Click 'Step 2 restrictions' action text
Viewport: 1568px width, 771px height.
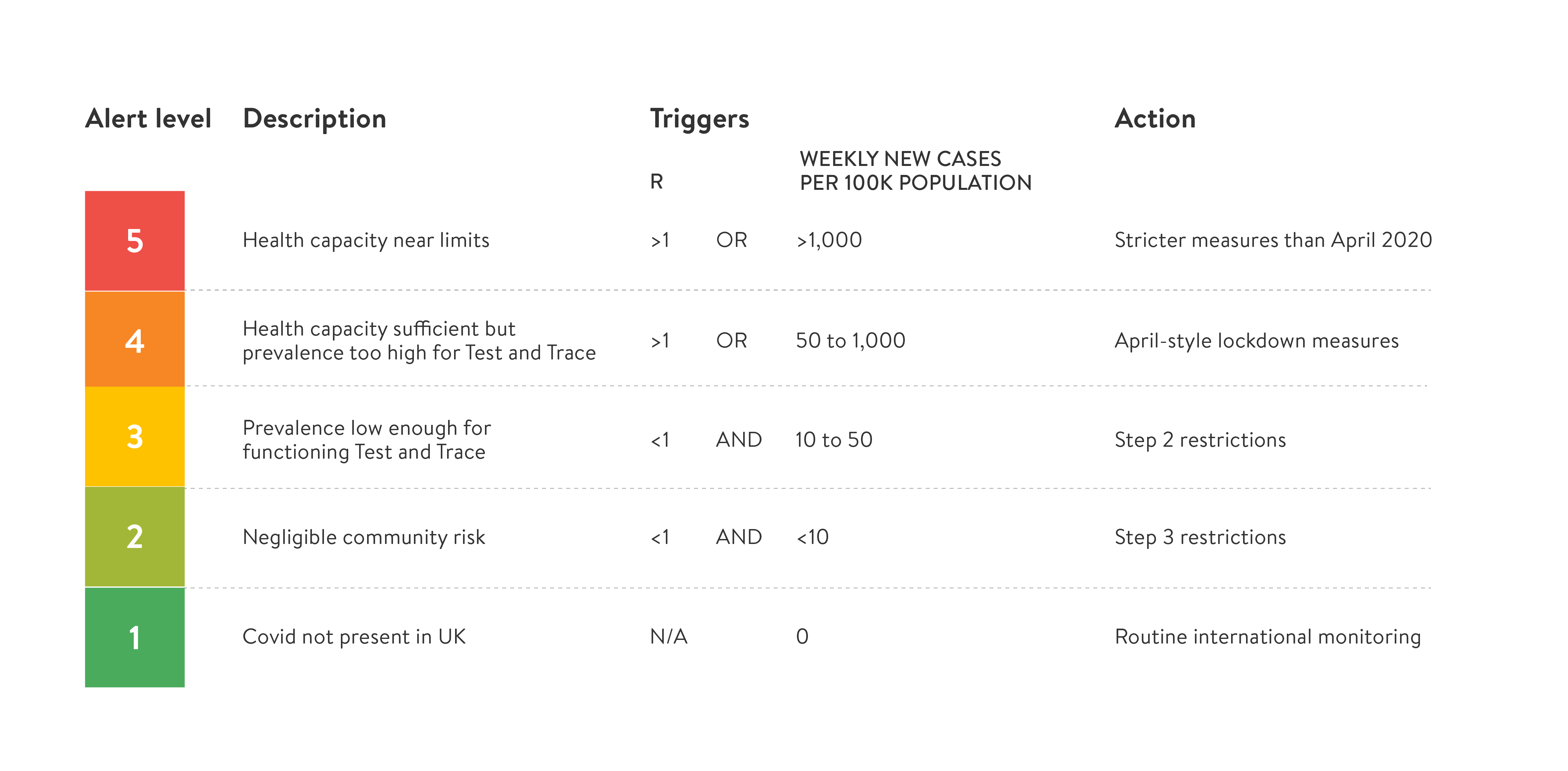click(1200, 440)
